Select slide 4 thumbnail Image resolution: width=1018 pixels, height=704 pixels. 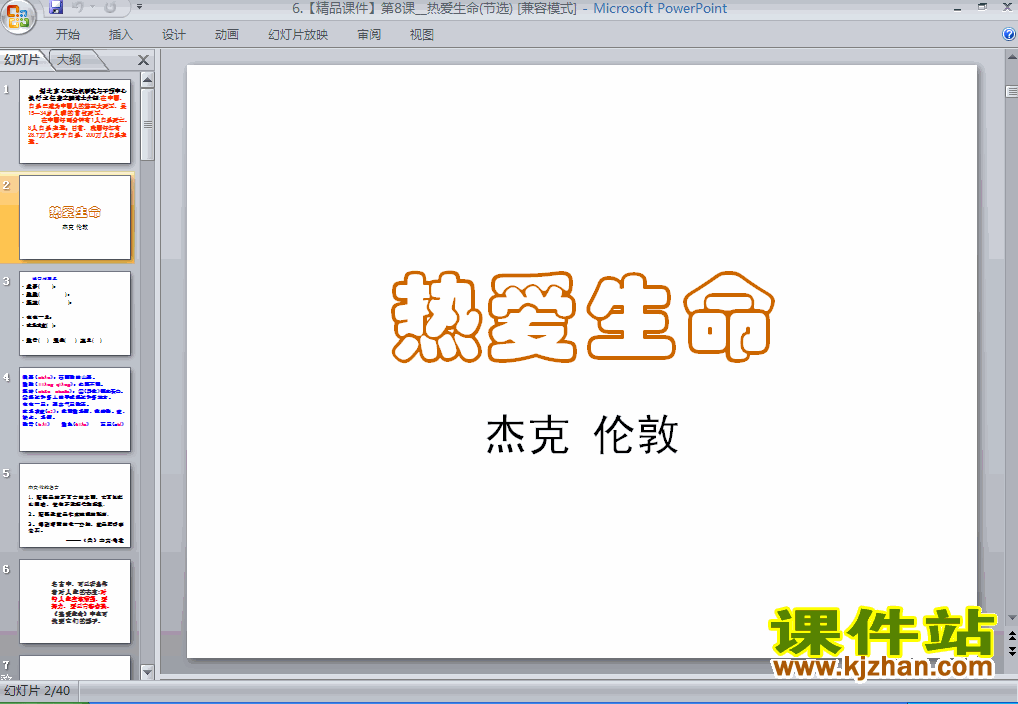pos(75,410)
